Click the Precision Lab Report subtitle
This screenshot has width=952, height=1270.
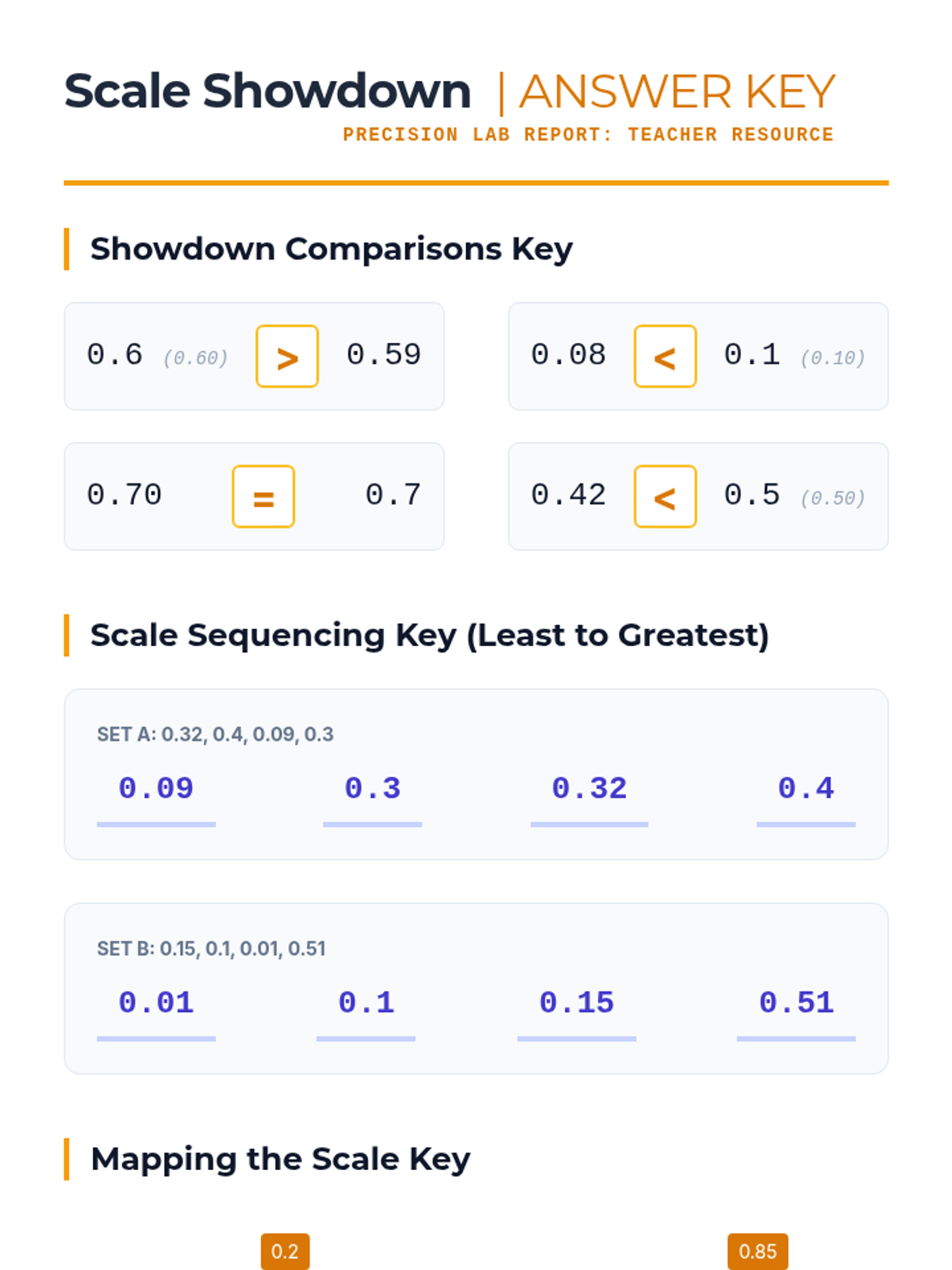tap(588, 135)
